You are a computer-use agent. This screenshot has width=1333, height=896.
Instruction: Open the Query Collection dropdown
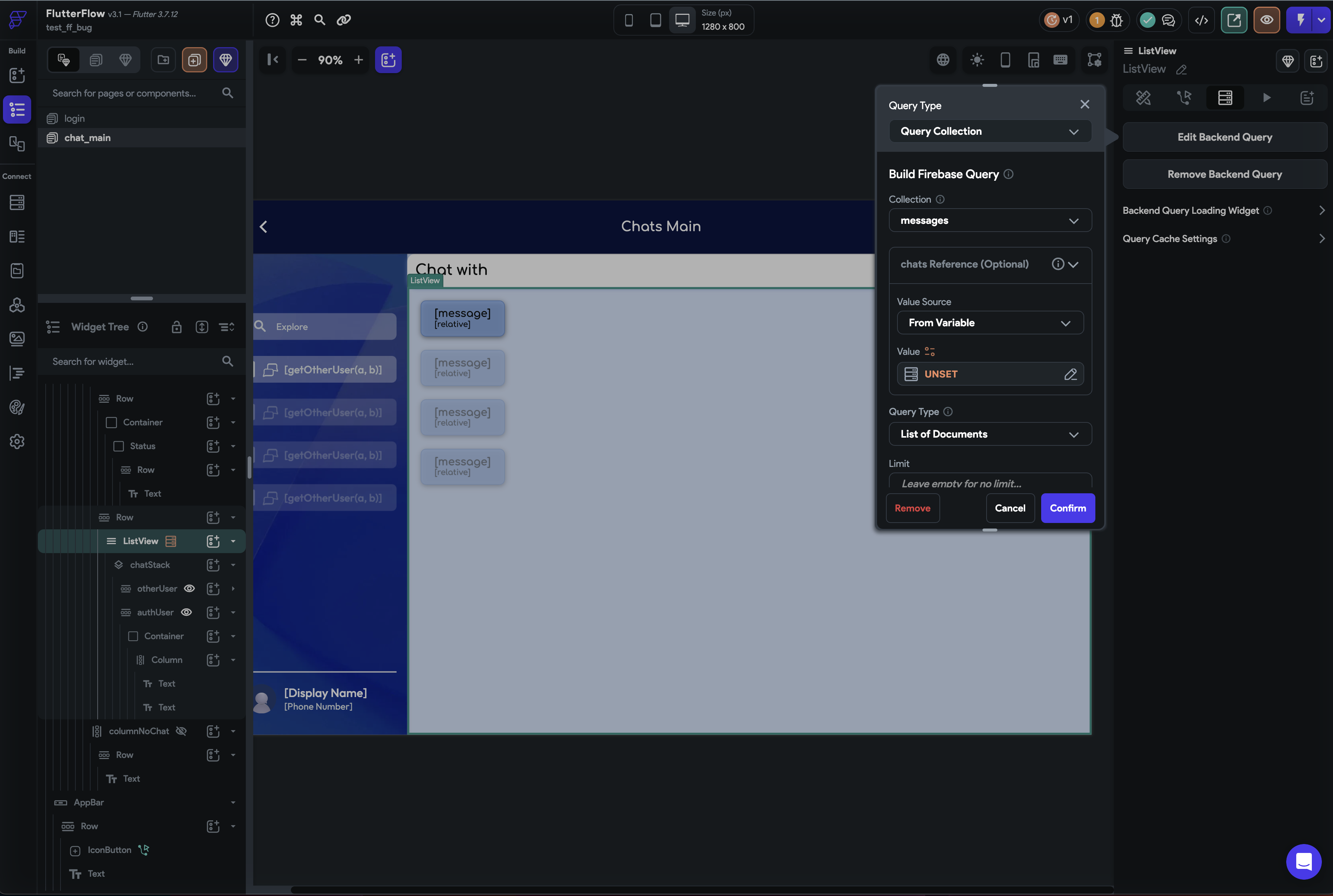[x=990, y=131]
